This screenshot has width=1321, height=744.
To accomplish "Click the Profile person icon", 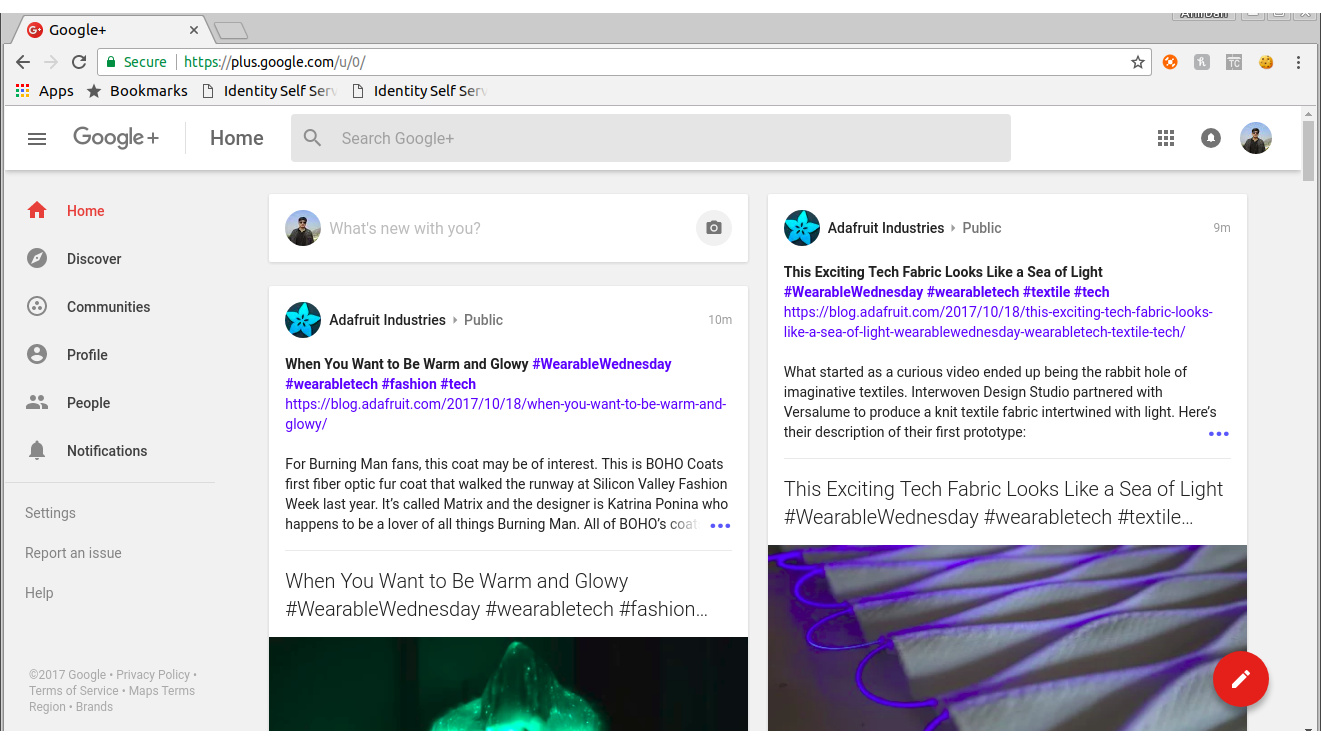I will click(x=37, y=355).
